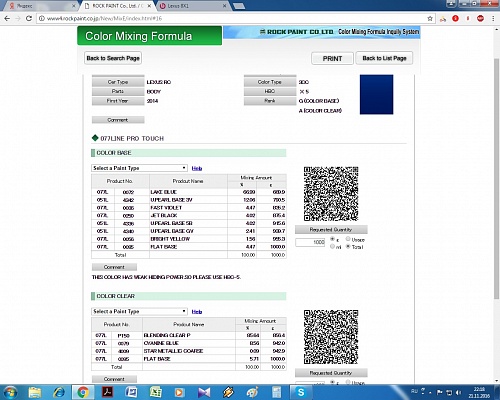Select the Usage radio for Color Base

point(348,239)
